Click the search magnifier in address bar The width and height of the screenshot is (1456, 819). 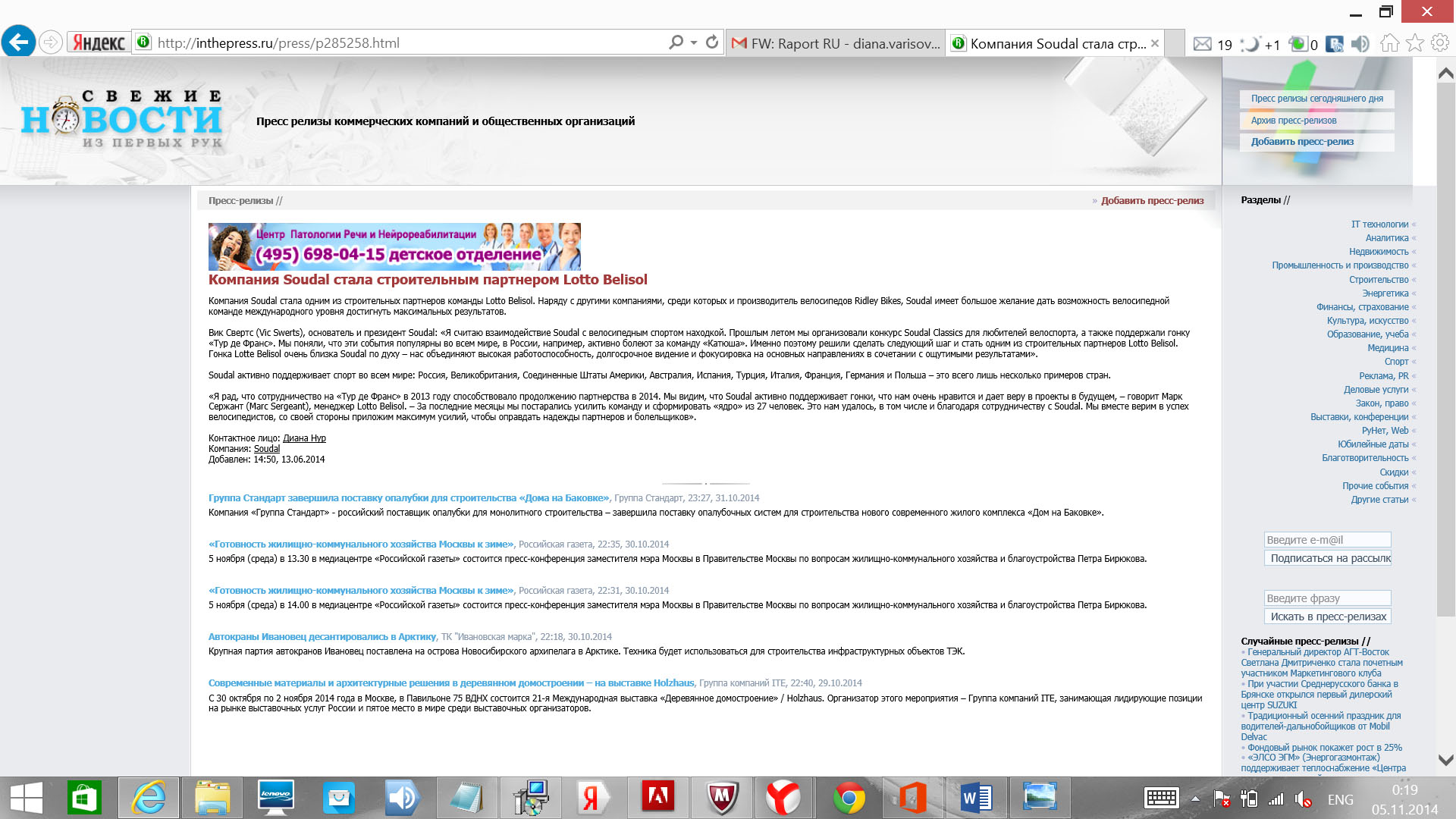tap(676, 42)
